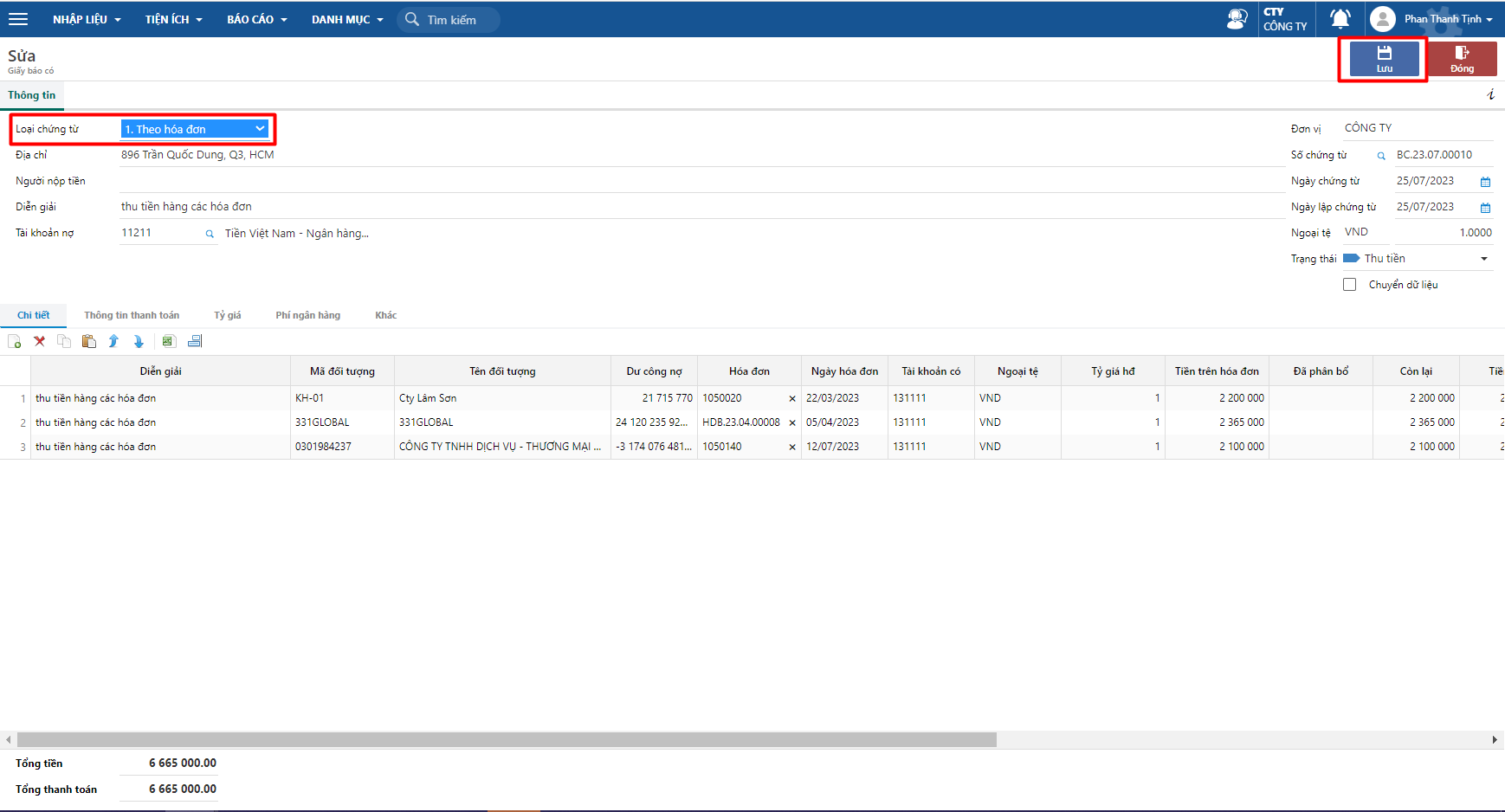Image resolution: width=1505 pixels, height=812 pixels.
Task: Click the Lưu save button
Action: [x=1385, y=59]
